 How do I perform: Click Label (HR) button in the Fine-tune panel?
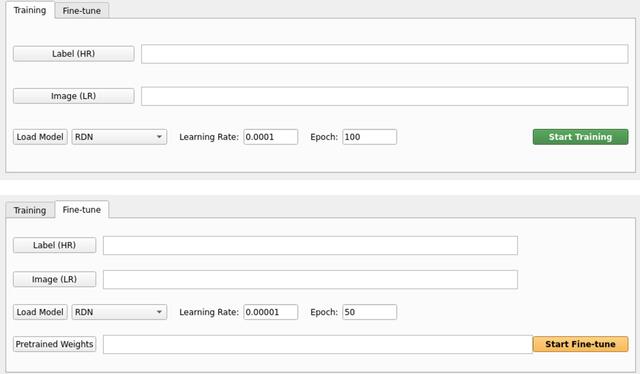54,245
